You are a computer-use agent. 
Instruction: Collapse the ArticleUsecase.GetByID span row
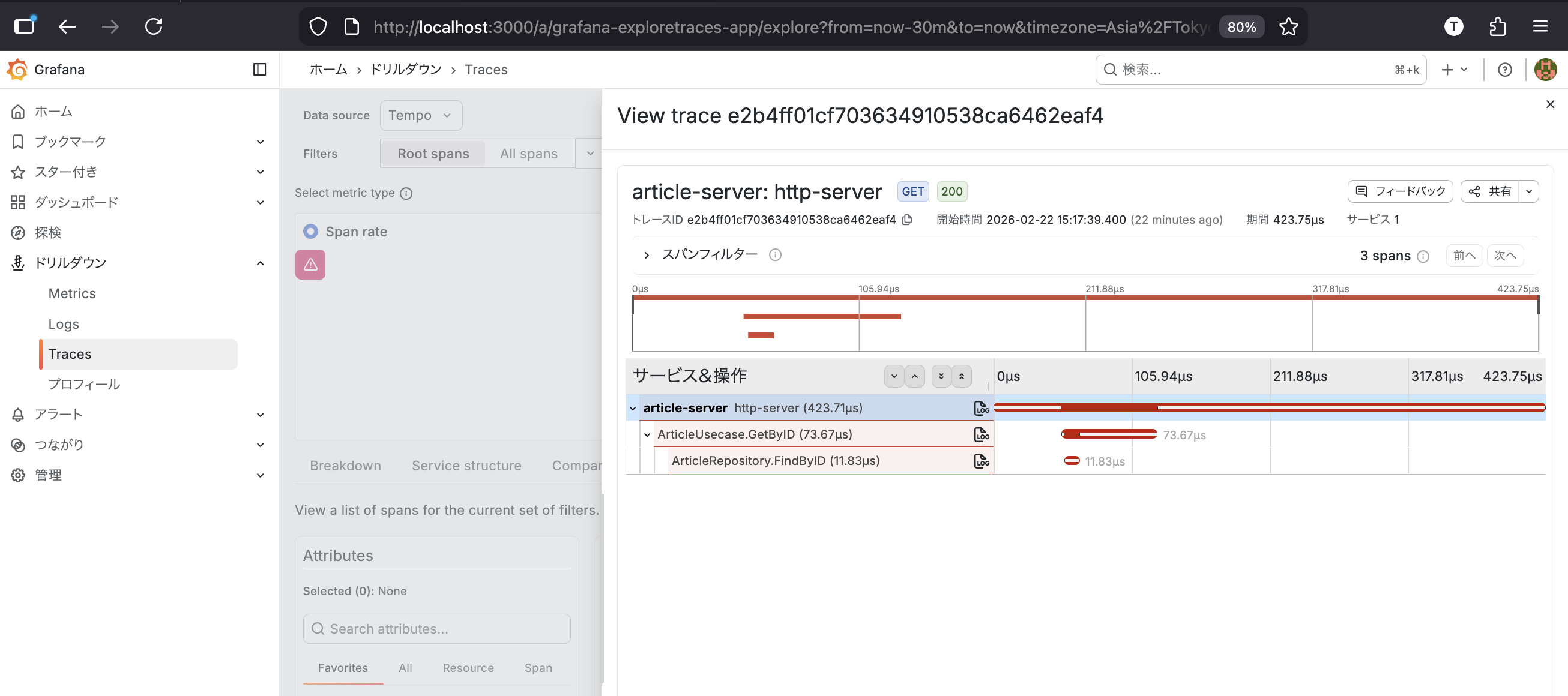[x=647, y=434]
